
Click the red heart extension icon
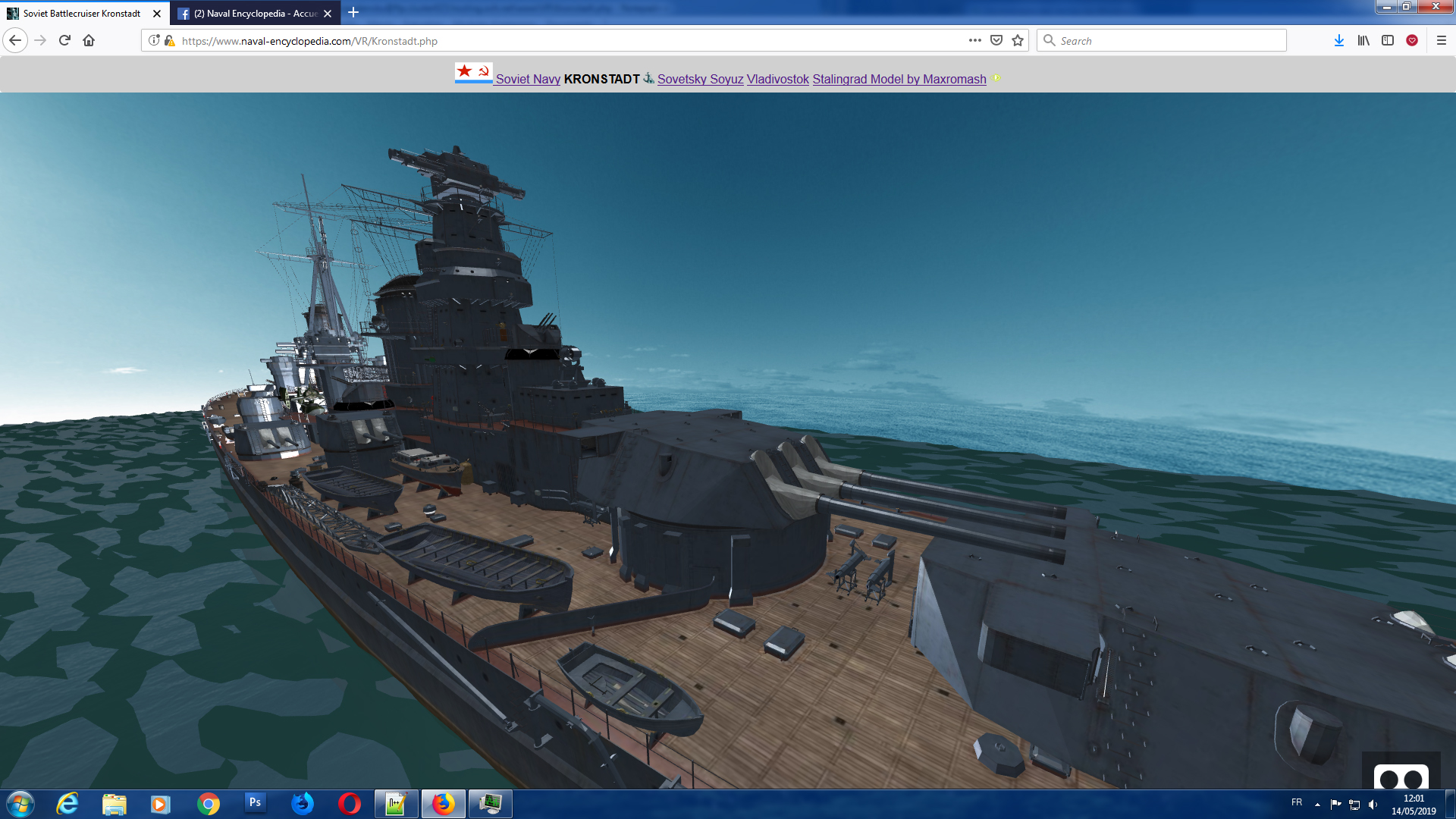(1412, 41)
